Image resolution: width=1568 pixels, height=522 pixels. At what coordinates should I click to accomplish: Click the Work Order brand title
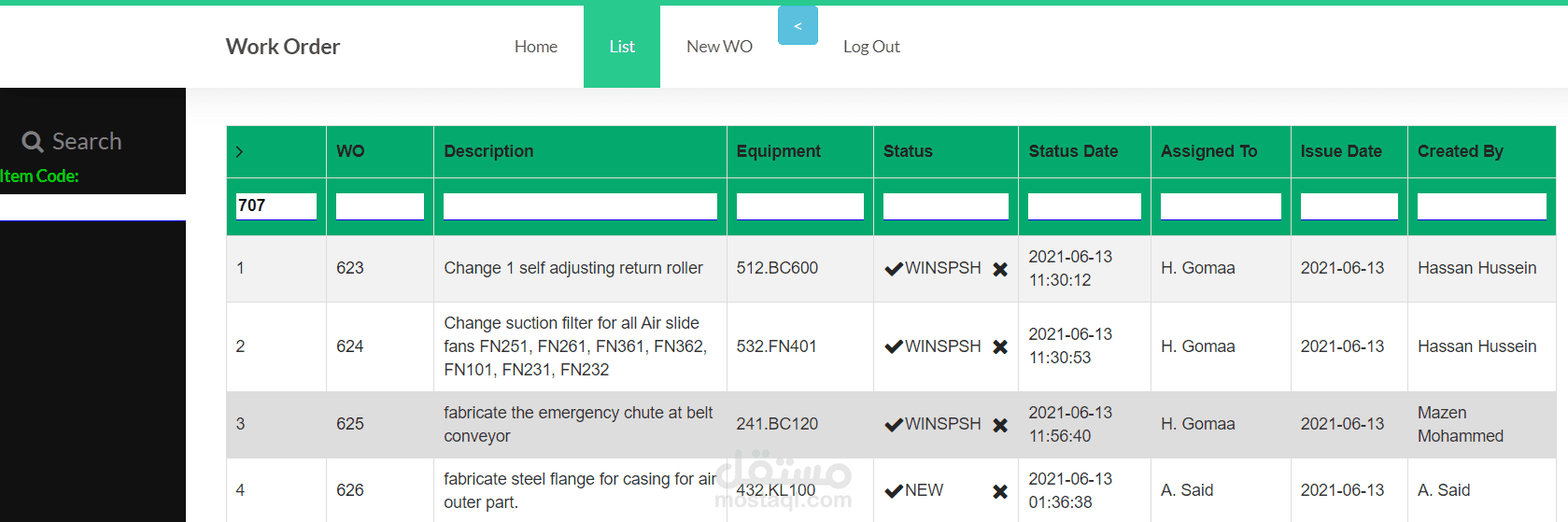click(x=283, y=47)
